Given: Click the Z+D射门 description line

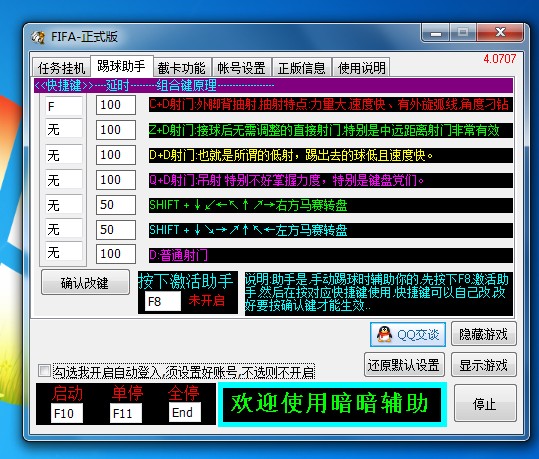Looking at the screenshot, I should [331, 130].
